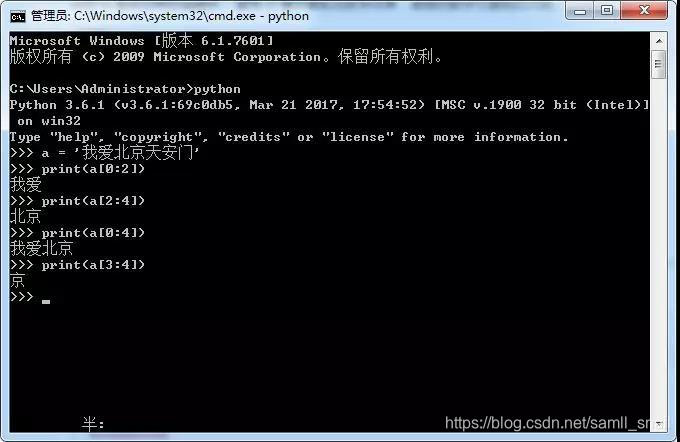Open the cmd.exe system menu icon
This screenshot has height=442, width=680.
(18, 16)
